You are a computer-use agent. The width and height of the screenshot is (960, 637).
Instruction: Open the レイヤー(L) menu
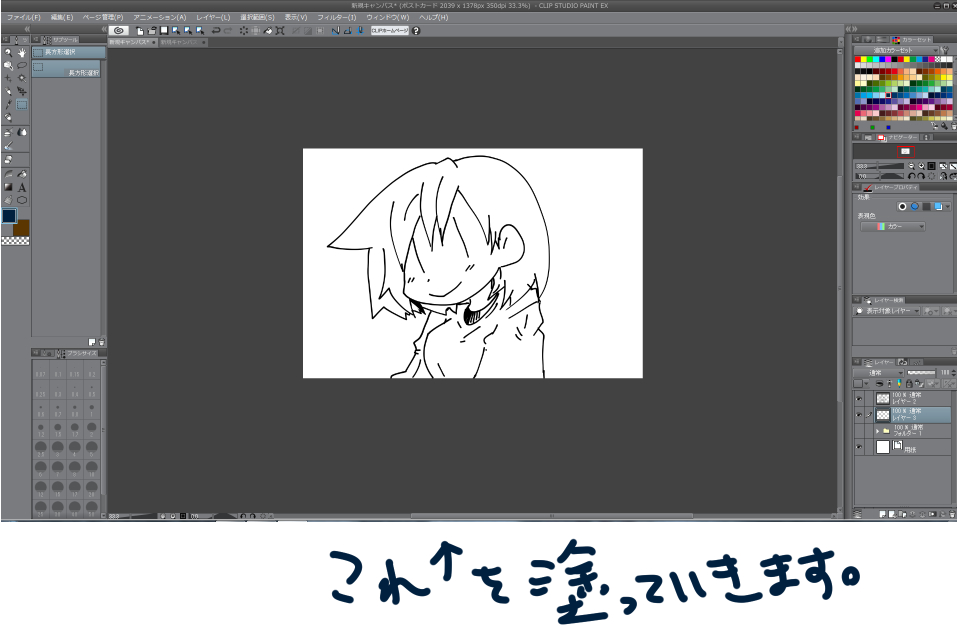pyautogui.click(x=213, y=17)
